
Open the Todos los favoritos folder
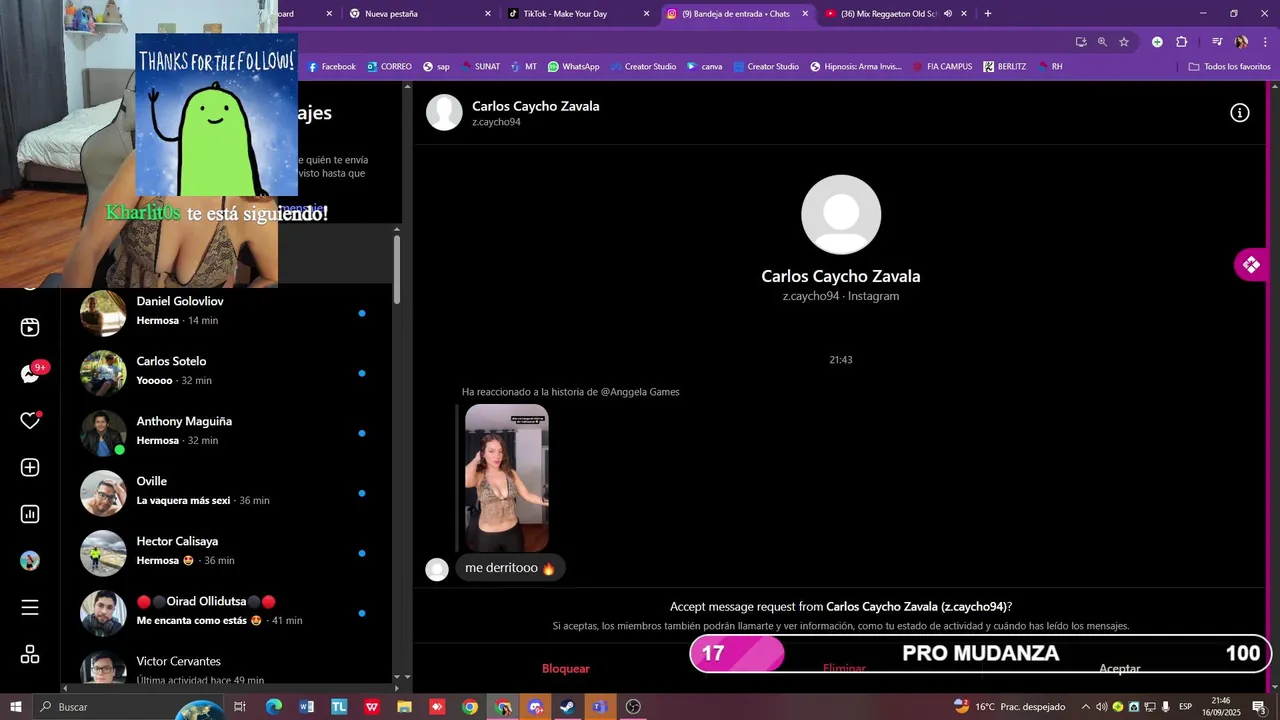1229,67
